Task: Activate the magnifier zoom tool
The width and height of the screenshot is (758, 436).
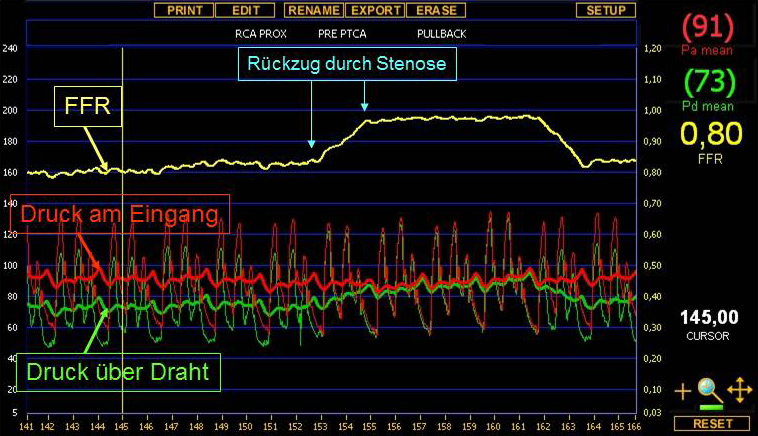Action: [711, 388]
